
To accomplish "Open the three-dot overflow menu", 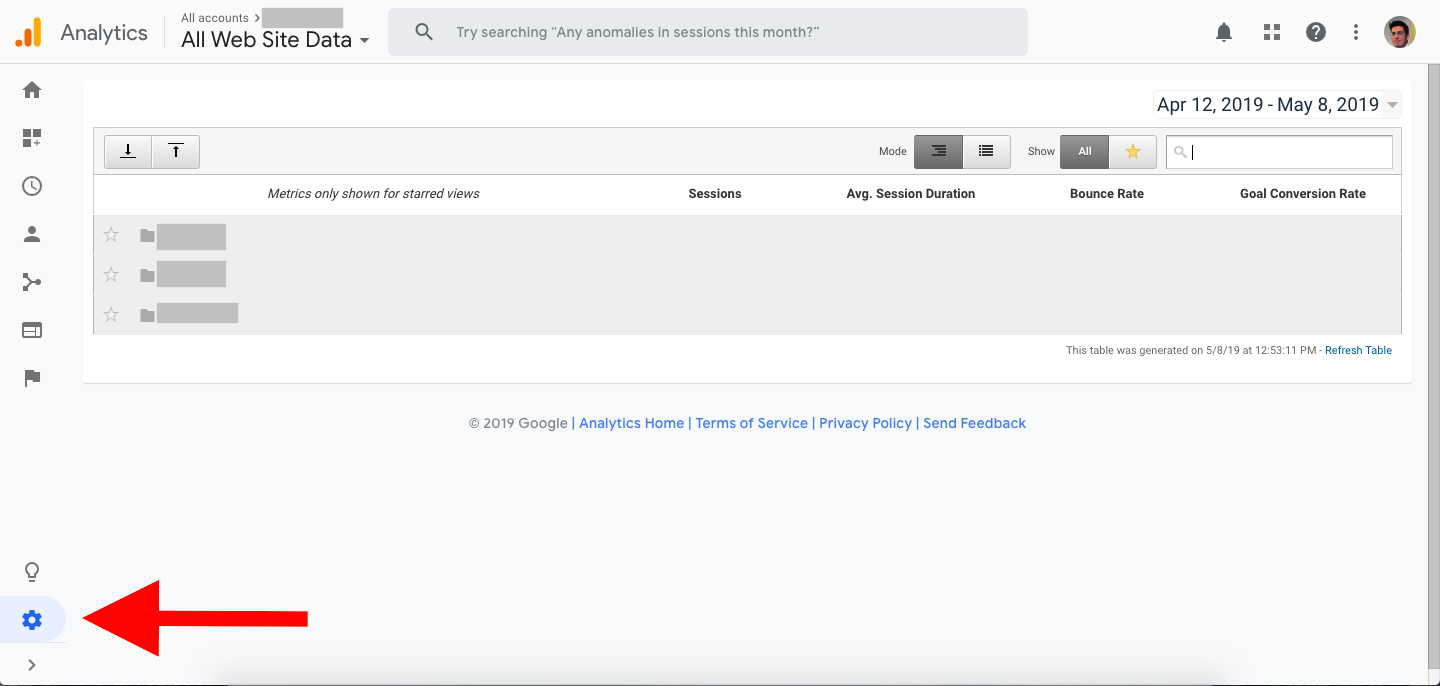I will pyautogui.click(x=1355, y=31).
